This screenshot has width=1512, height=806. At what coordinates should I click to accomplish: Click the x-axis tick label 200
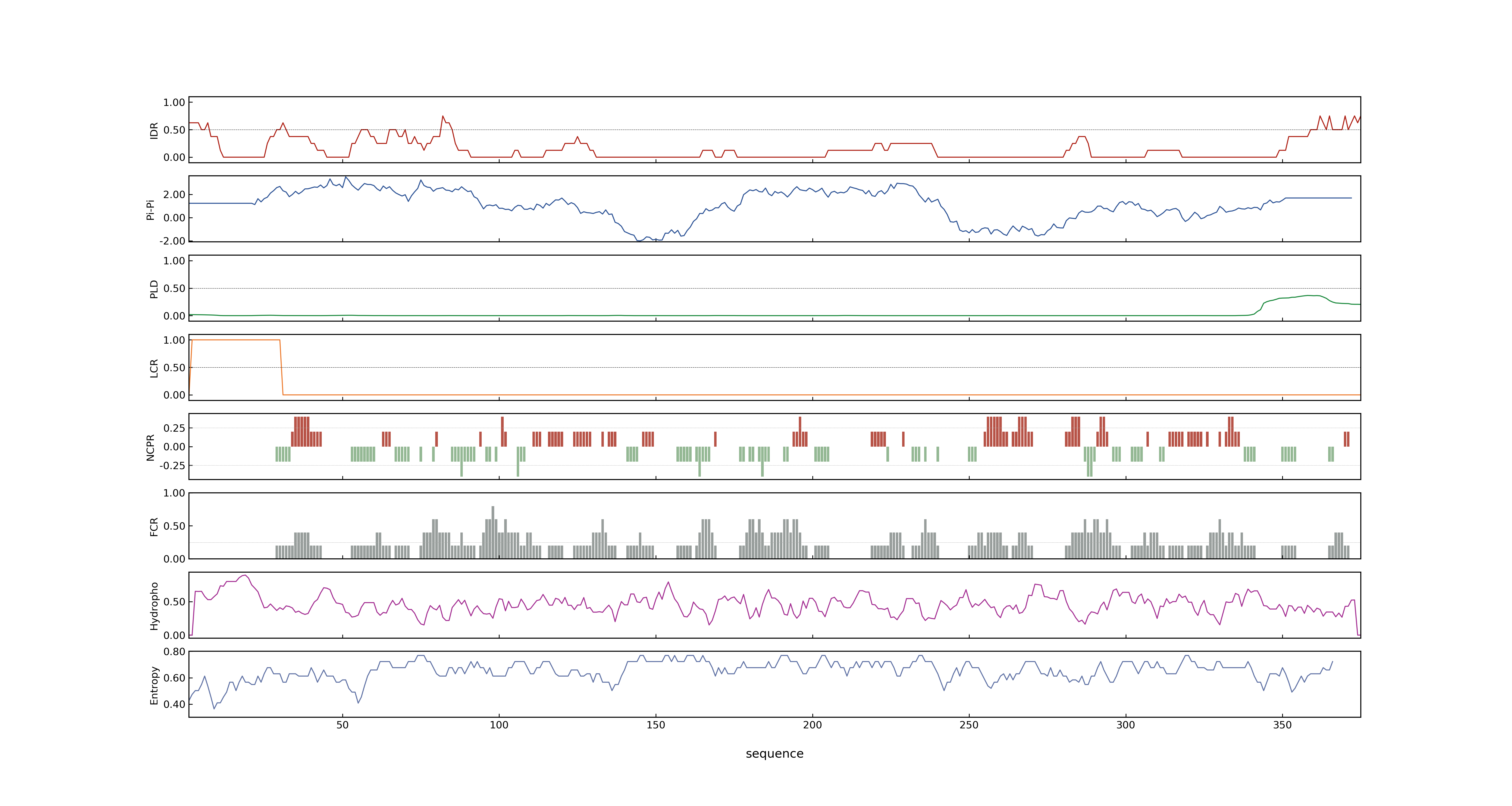812,725
